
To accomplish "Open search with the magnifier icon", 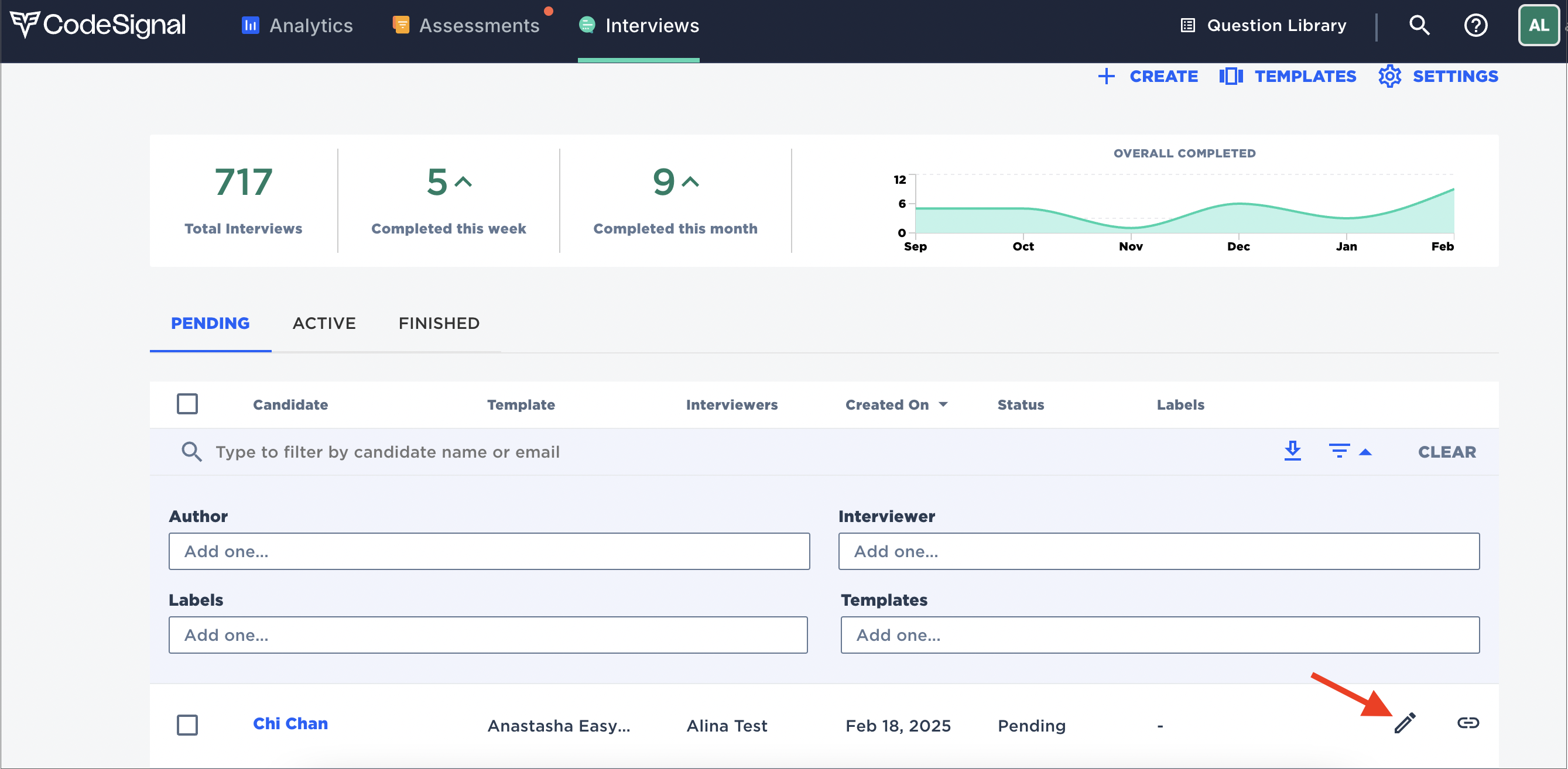I will click(x=1419, y=25).
